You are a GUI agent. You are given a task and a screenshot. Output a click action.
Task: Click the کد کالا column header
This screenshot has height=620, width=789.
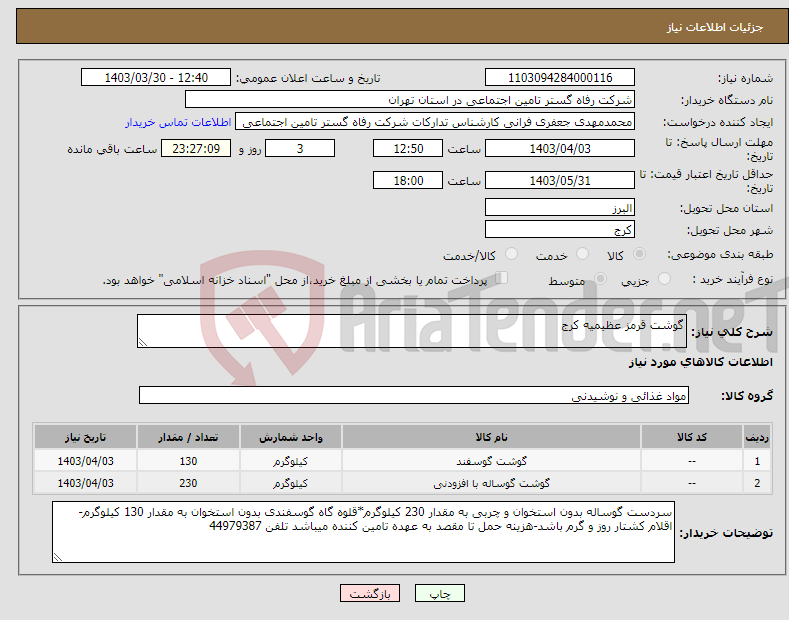click(692, 437)
